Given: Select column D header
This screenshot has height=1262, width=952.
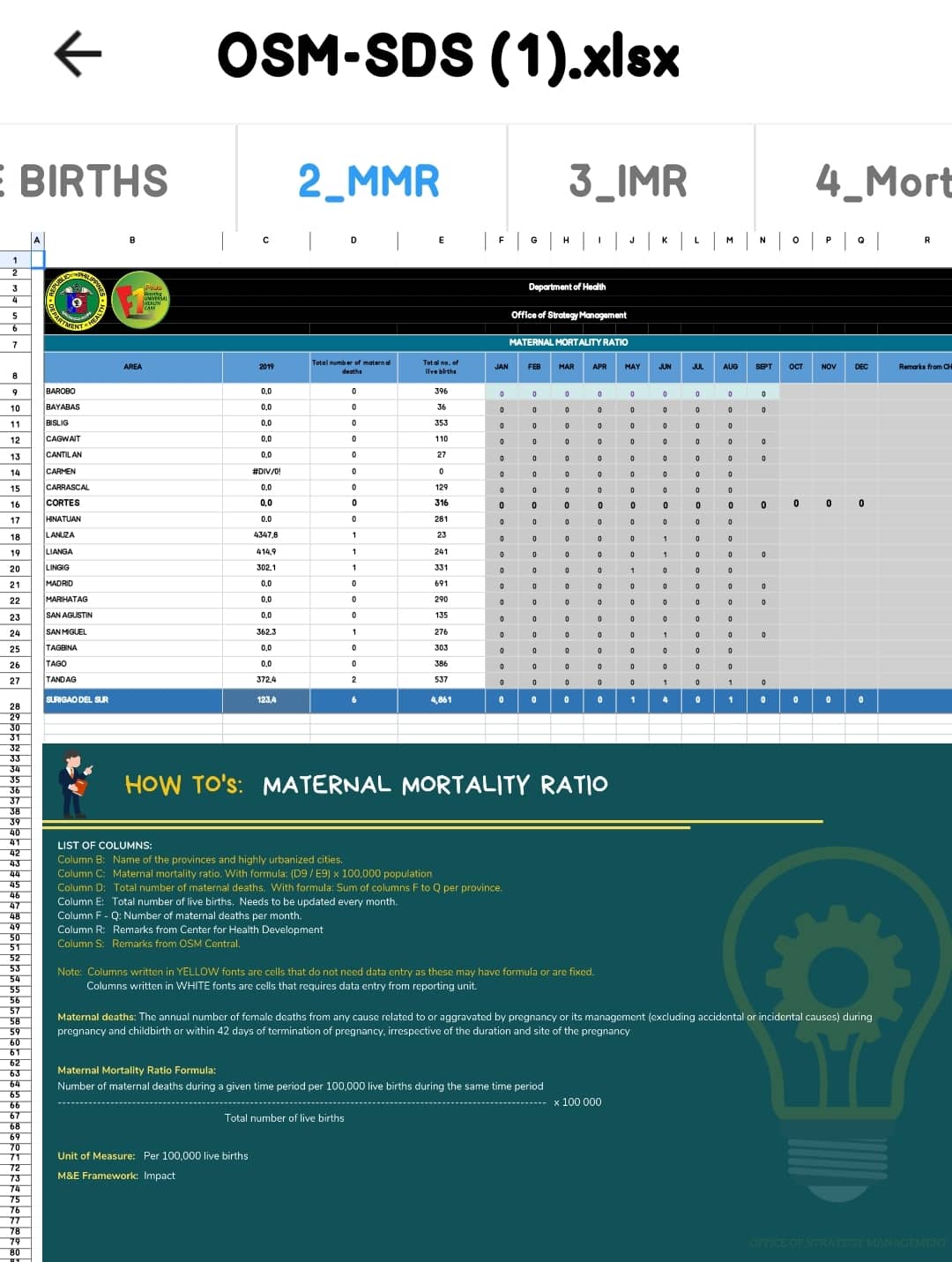Looking at the screenshot, I should pyautogui.click(x=353, y=240).
